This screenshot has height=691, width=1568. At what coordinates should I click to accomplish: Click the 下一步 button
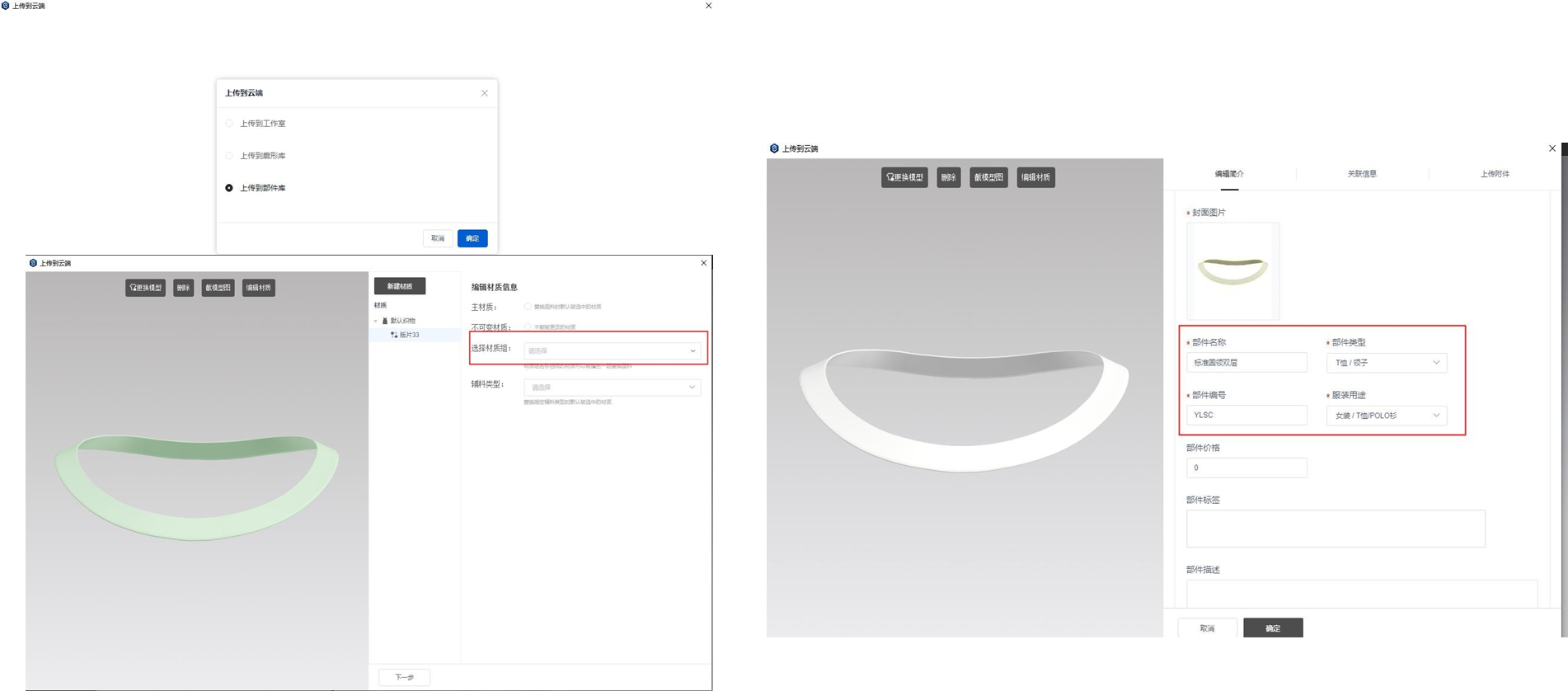[404, 677]
